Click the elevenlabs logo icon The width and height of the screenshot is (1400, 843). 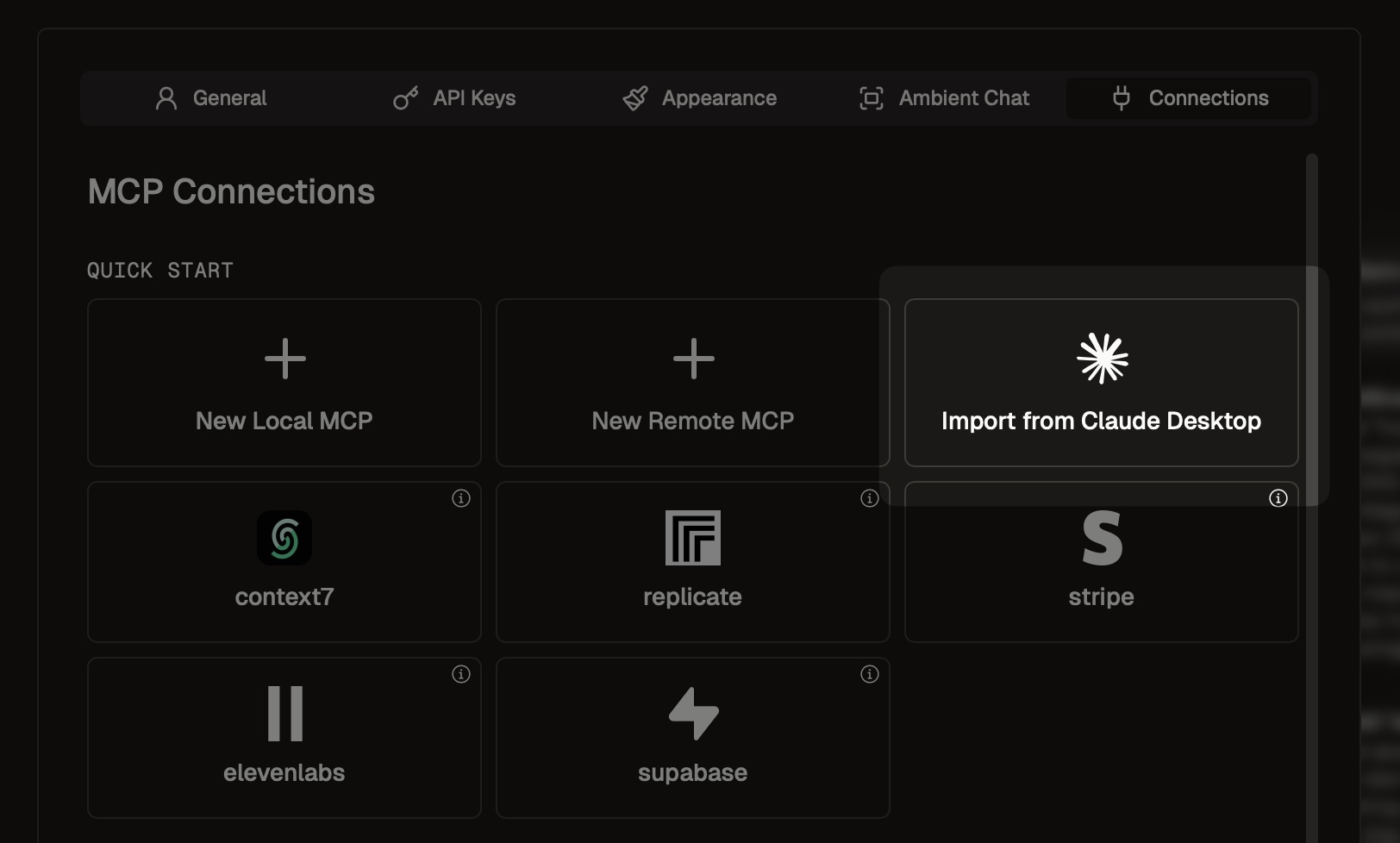pos(284,714)
